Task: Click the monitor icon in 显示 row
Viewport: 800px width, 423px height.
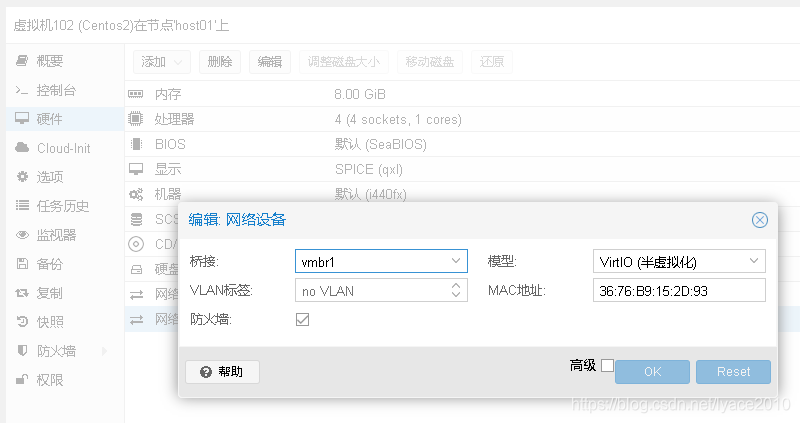Action: pyautogui.click(x=136, y=169)
